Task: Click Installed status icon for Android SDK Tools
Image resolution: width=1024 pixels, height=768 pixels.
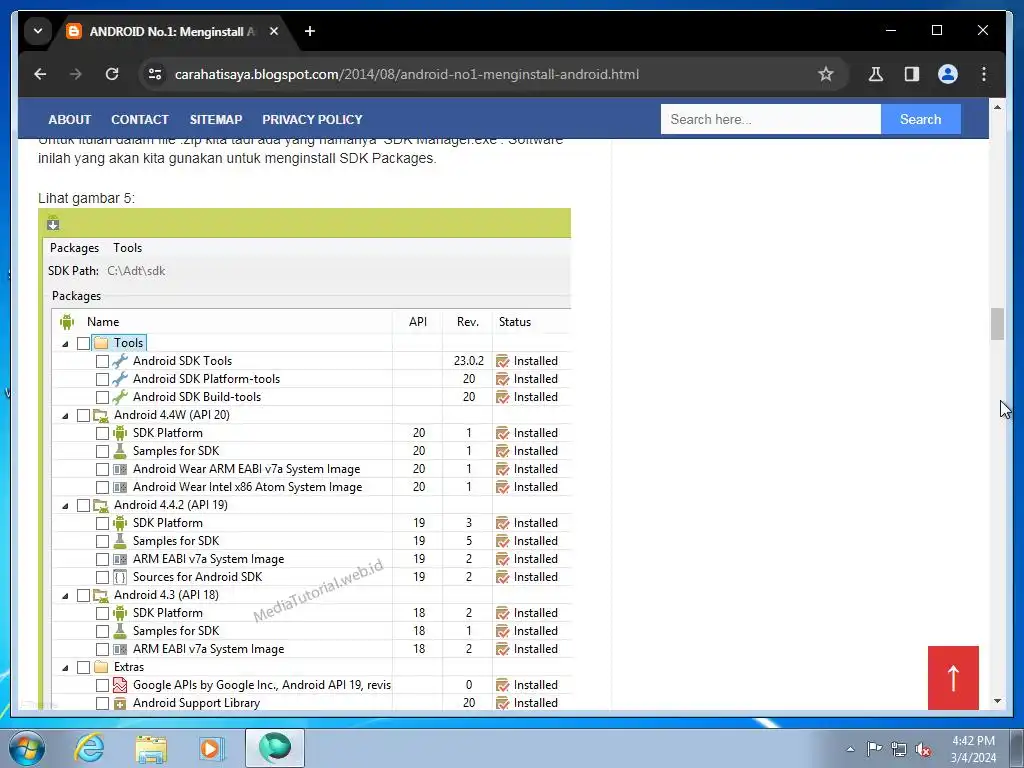Action: click(502, 361)
